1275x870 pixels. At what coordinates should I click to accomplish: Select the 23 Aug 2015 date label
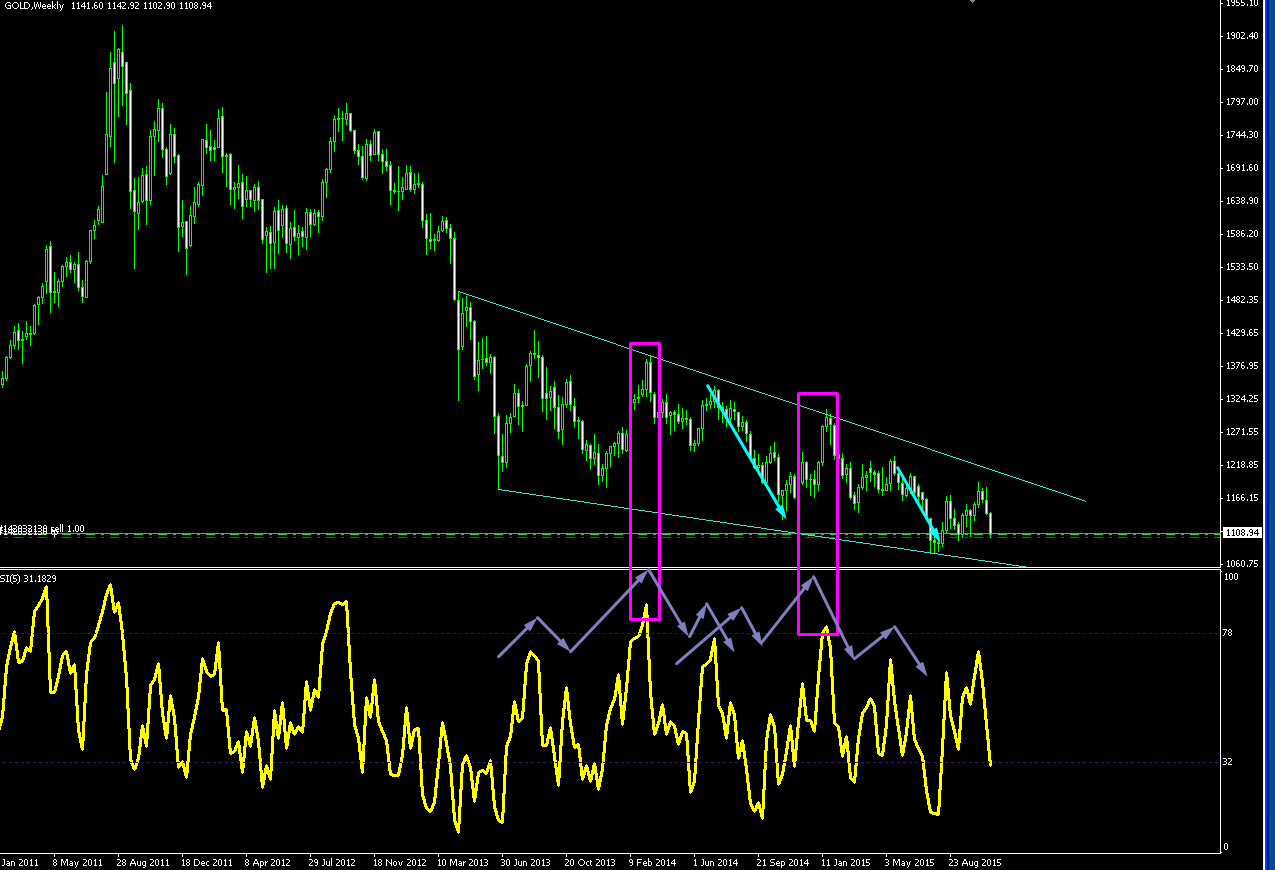click(974, 861)
